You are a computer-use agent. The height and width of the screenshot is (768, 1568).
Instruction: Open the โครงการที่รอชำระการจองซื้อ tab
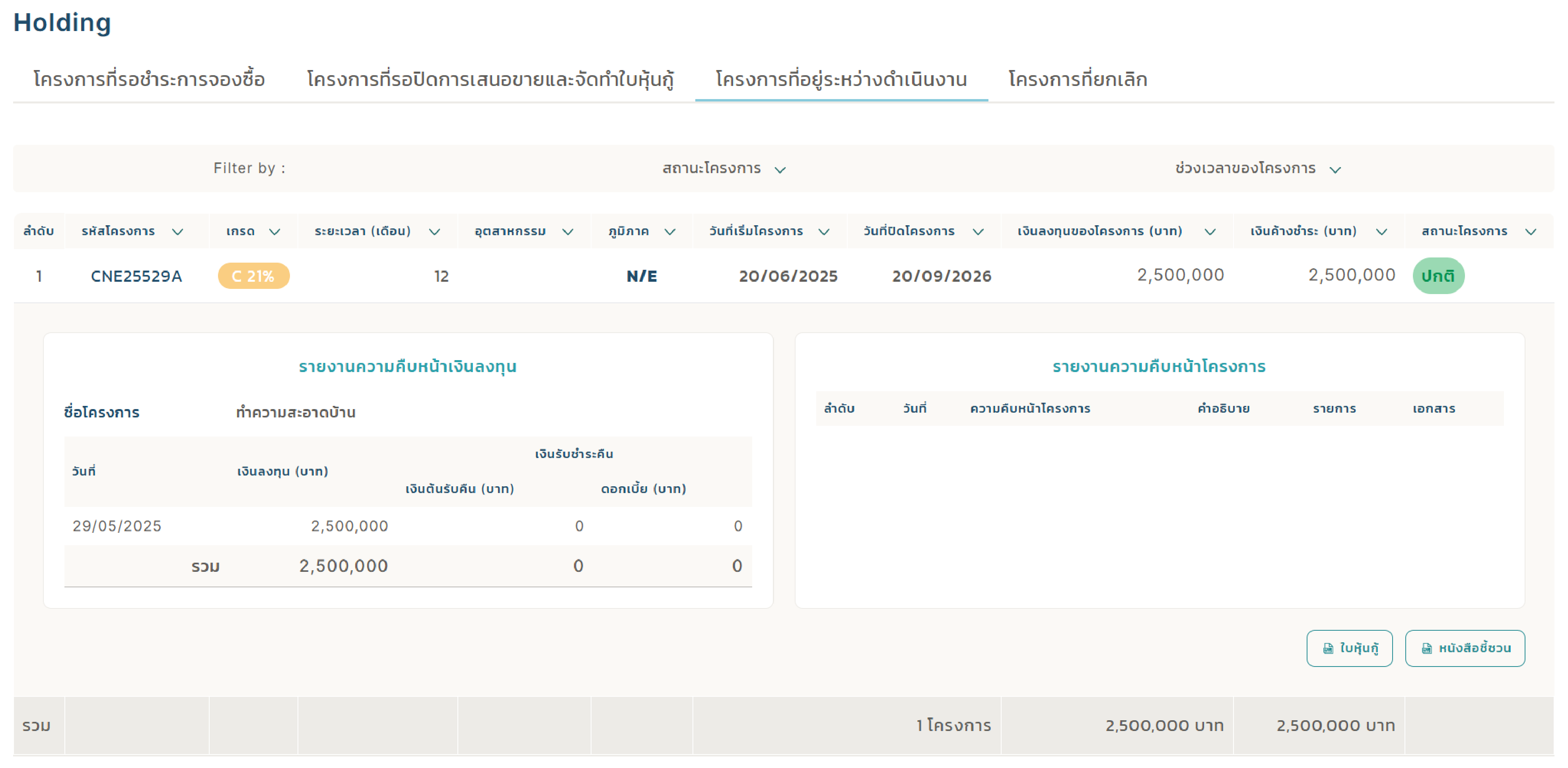149,79
